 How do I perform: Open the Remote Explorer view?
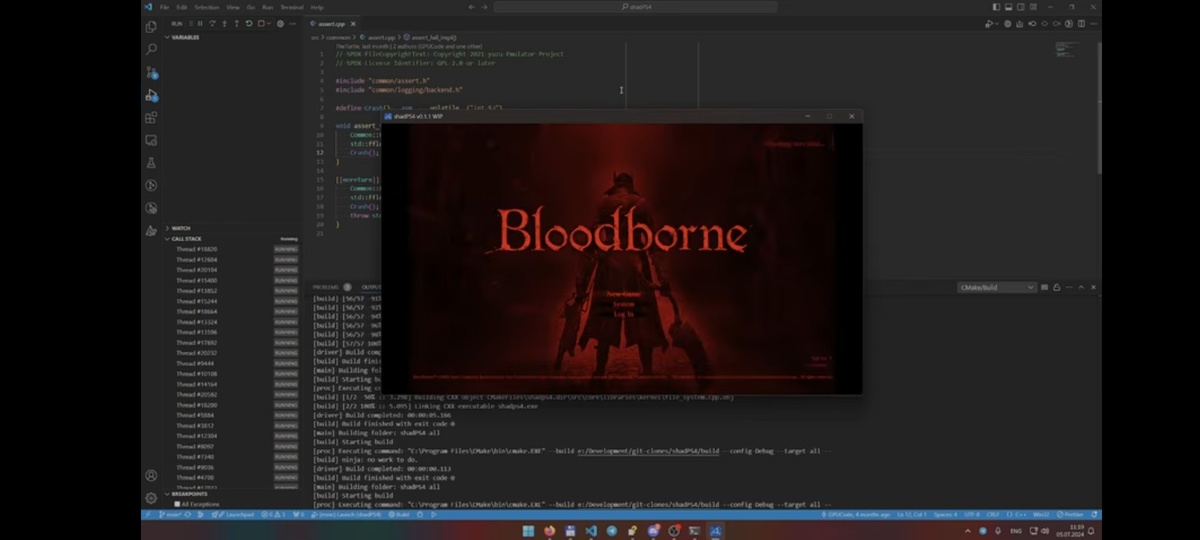coord(151,140)
